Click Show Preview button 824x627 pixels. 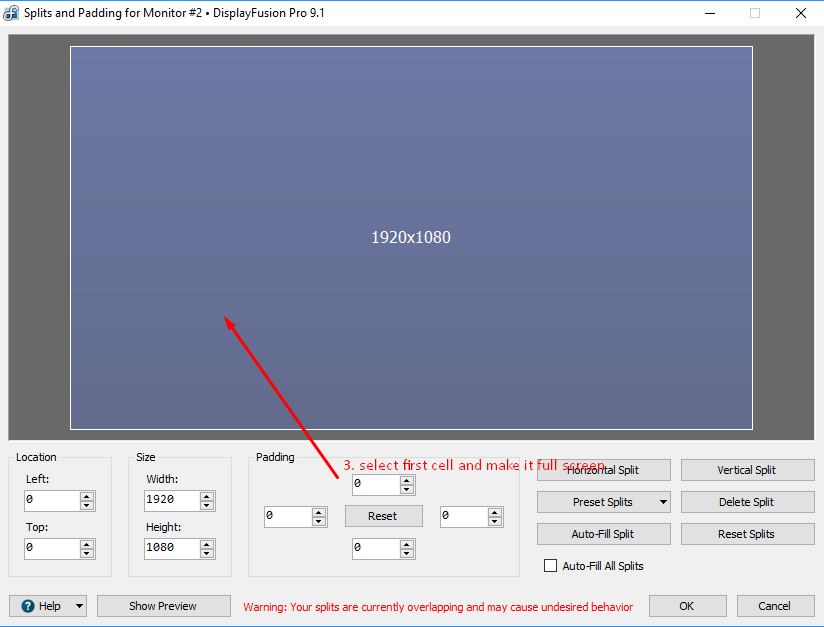pos(163,606)
